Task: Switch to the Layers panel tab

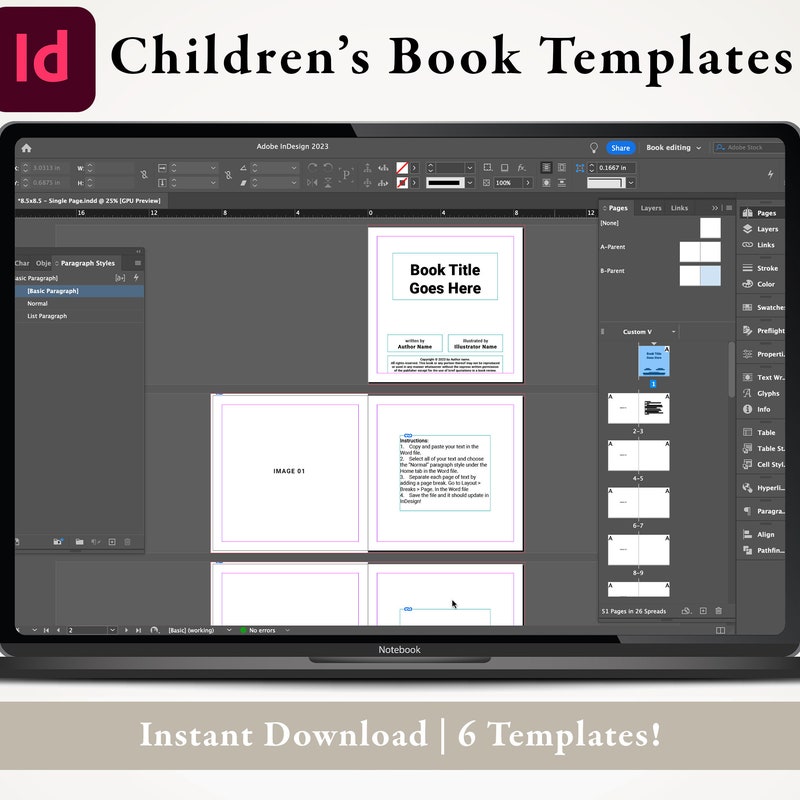Action: [652, 208]
